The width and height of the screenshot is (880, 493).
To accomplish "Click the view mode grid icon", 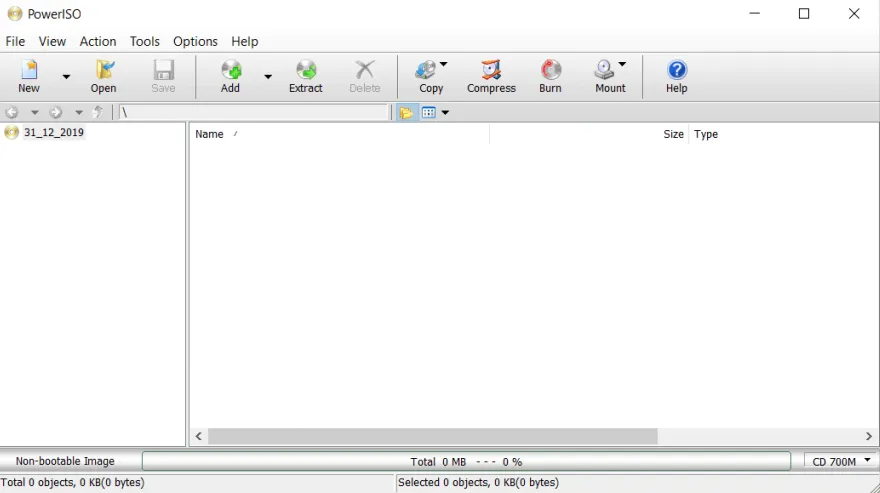I will point(429,112).
